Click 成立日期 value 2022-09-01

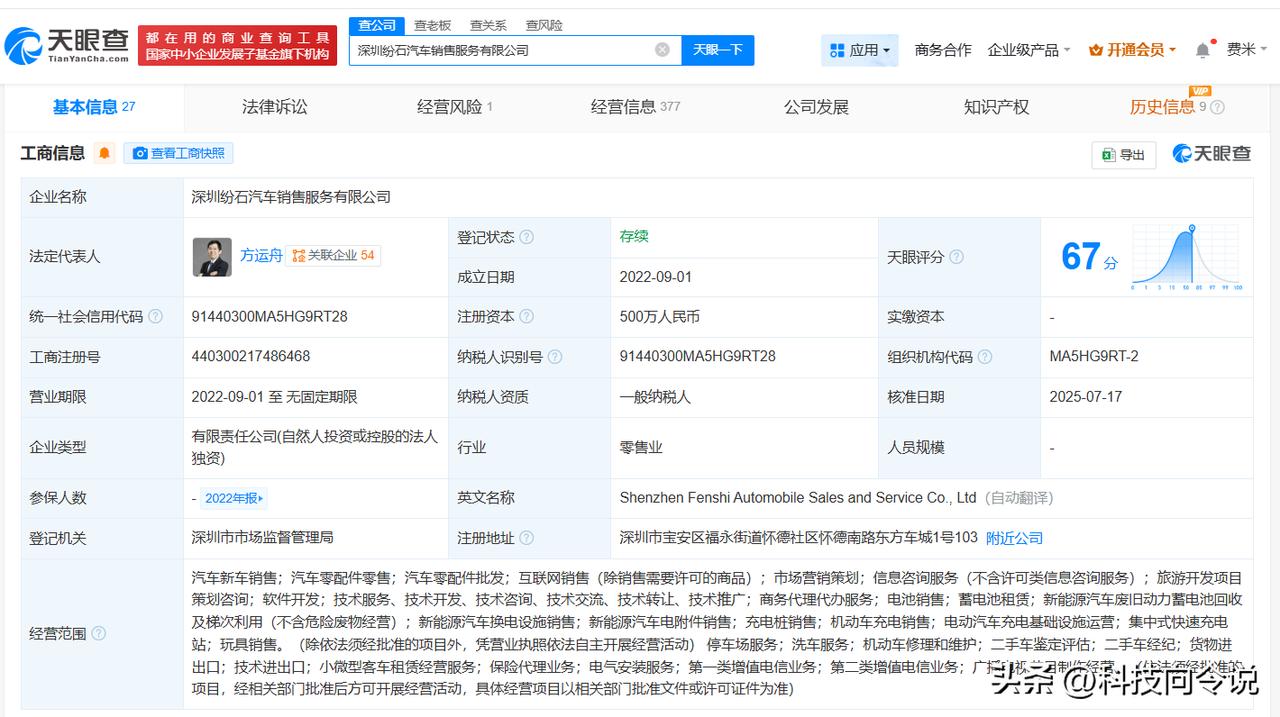656,277
